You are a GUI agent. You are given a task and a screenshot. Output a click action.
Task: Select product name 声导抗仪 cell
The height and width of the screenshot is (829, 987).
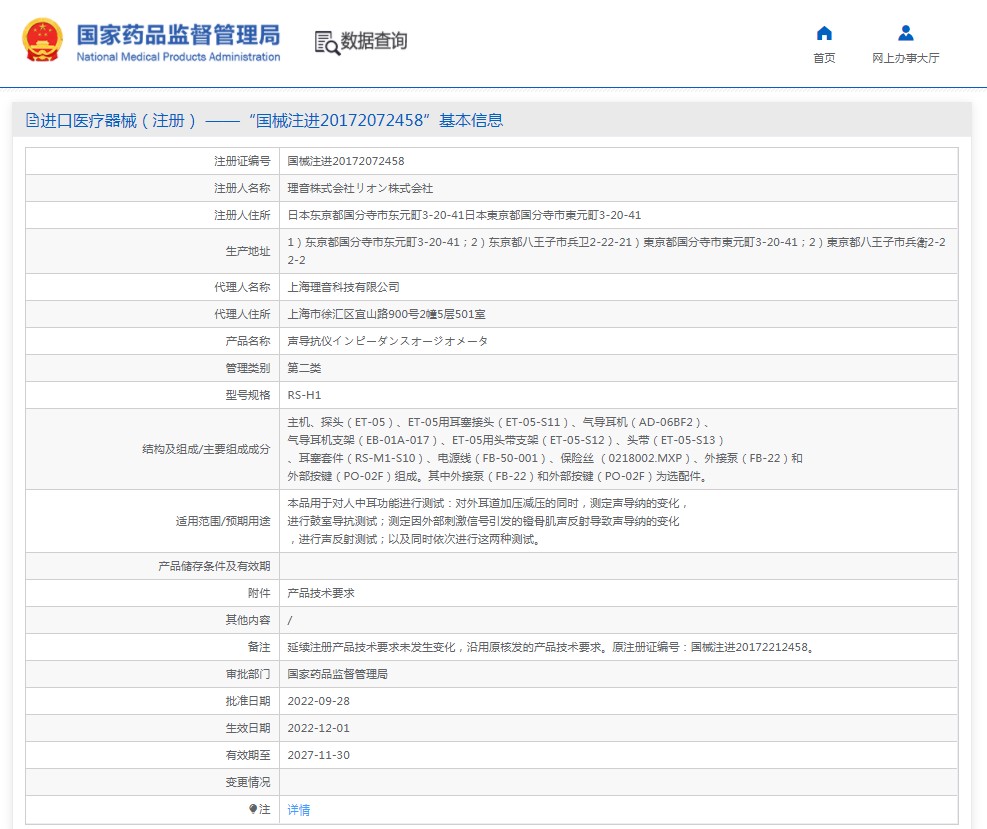387,341
